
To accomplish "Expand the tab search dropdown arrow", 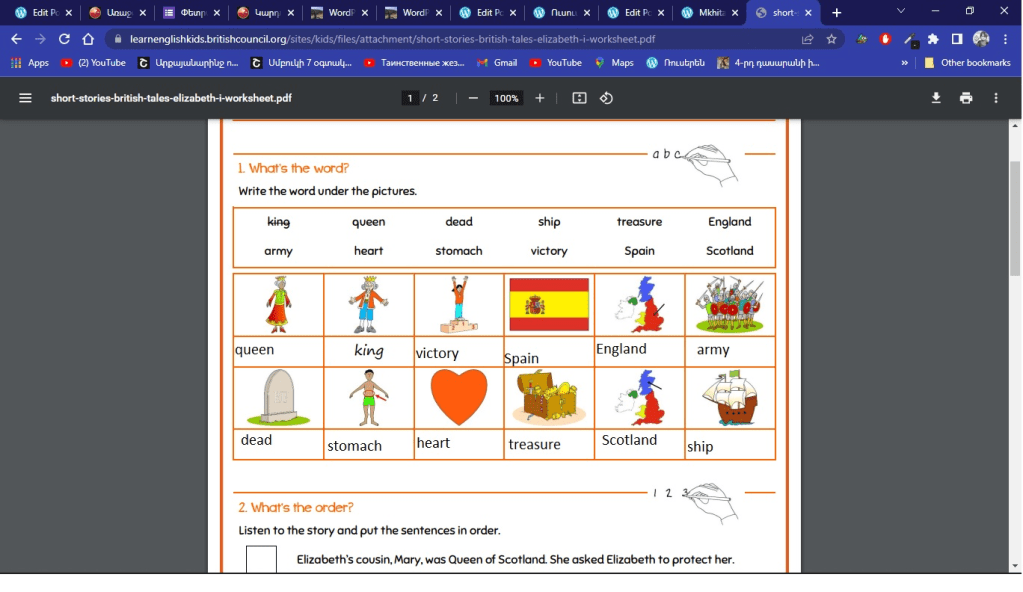I will [x=901, y=12].
